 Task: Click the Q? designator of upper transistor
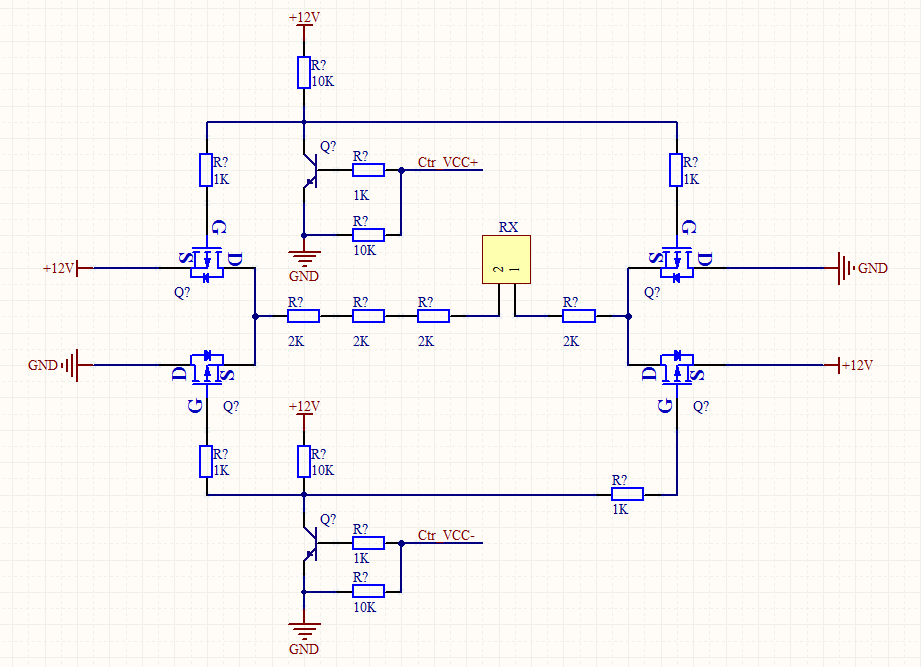pyautogui.click(x=328, y=146)
